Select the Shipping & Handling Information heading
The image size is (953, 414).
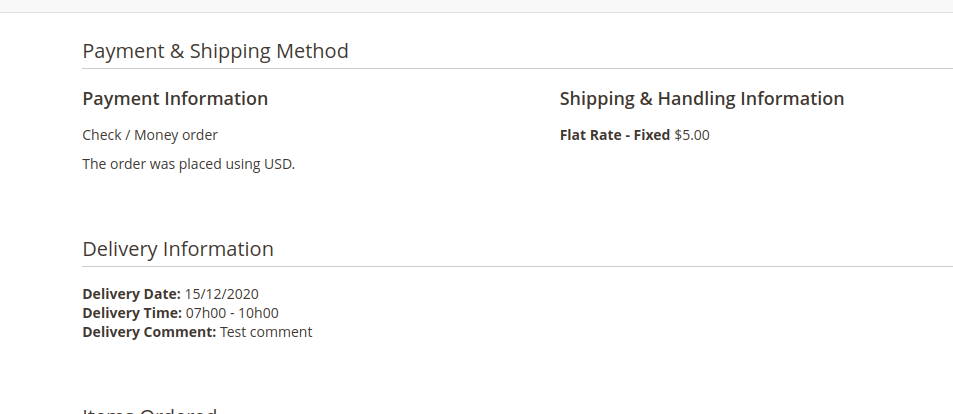point(701,99)
